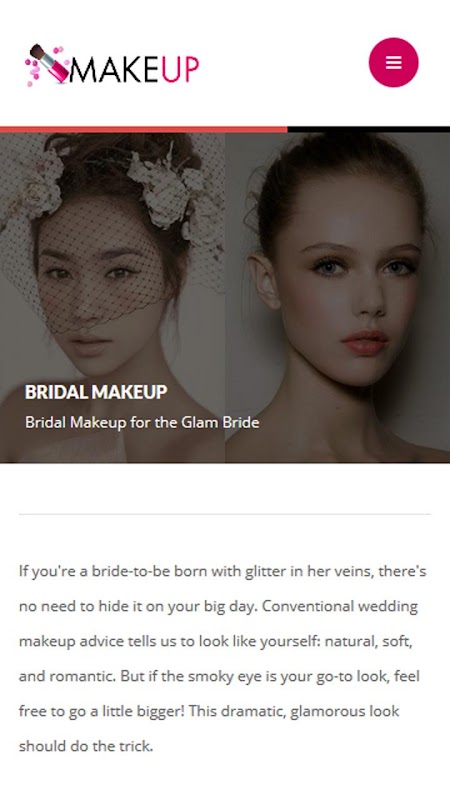Click the Bridal Makeup for the Glam Bride caption
The image size is (450, 800).
point(142,422)
